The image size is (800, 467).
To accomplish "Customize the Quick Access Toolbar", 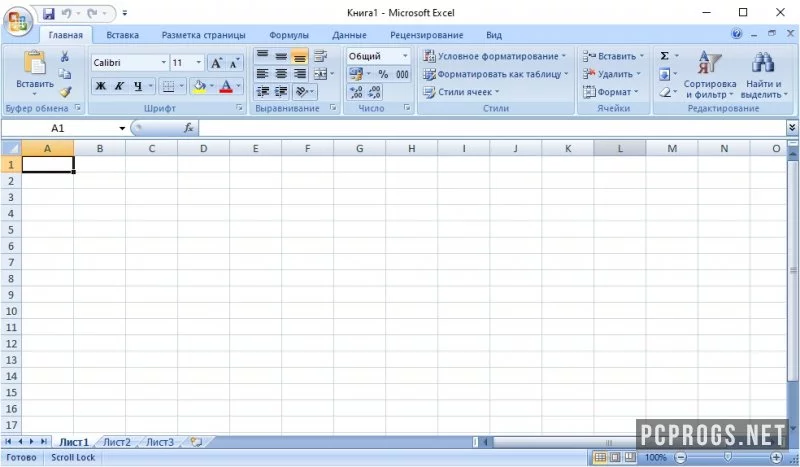I will click(x=125, y=13).
